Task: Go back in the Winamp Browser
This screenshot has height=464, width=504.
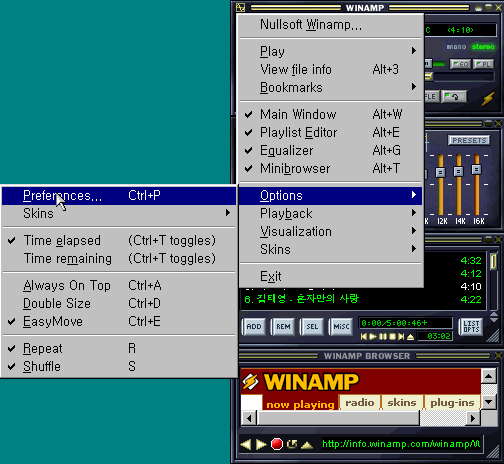Action: coord(246,444)
